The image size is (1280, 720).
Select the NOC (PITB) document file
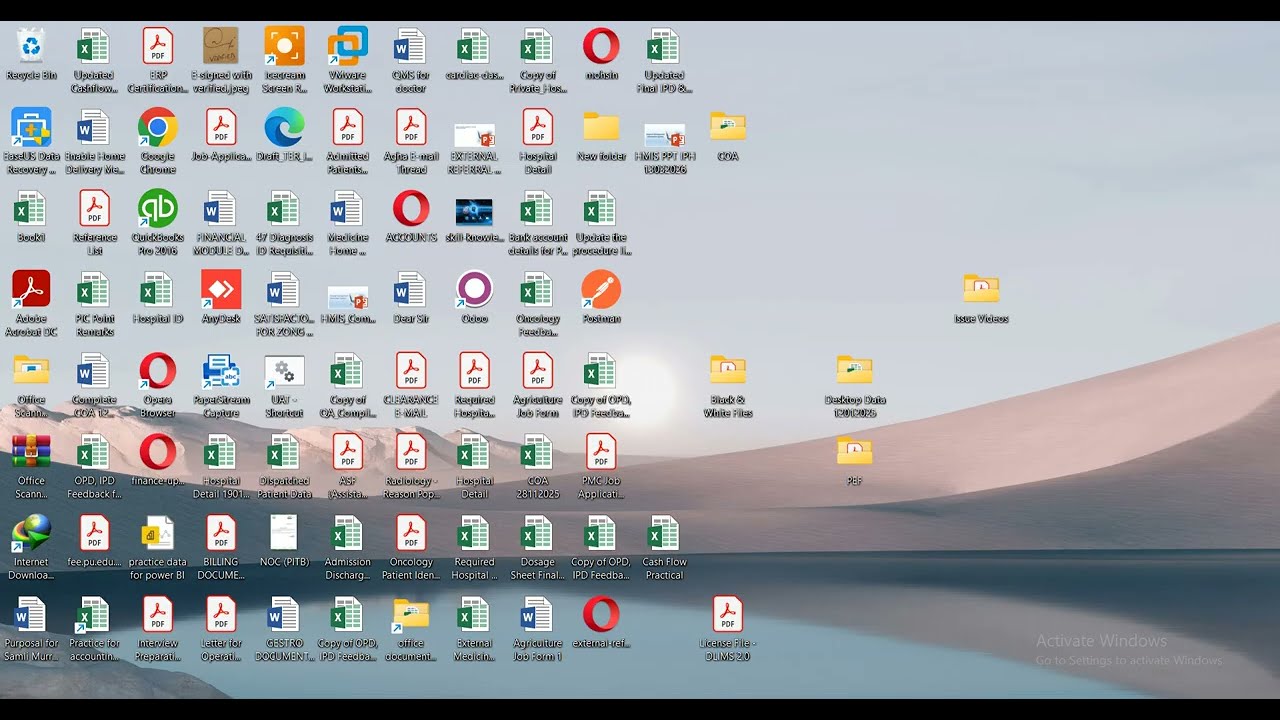click(284, 534)
